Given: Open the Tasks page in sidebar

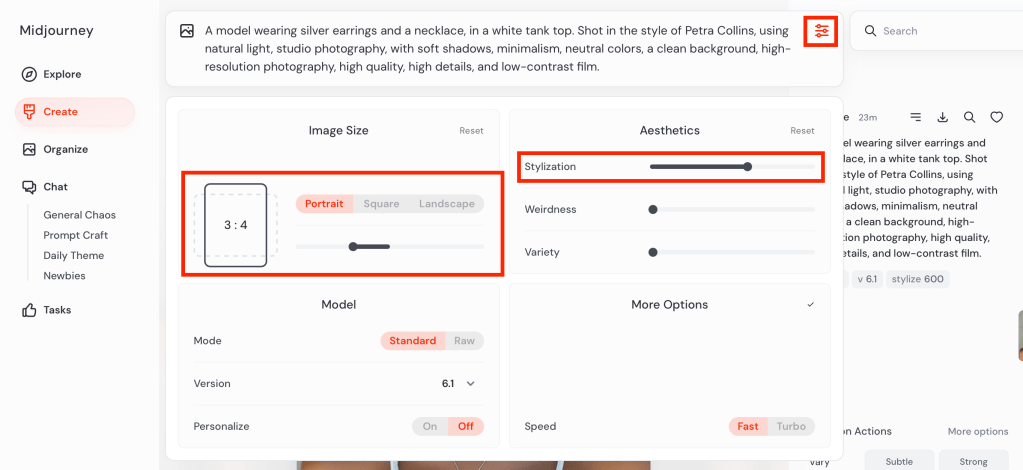Looking at the screenshot, I should 57,310.
